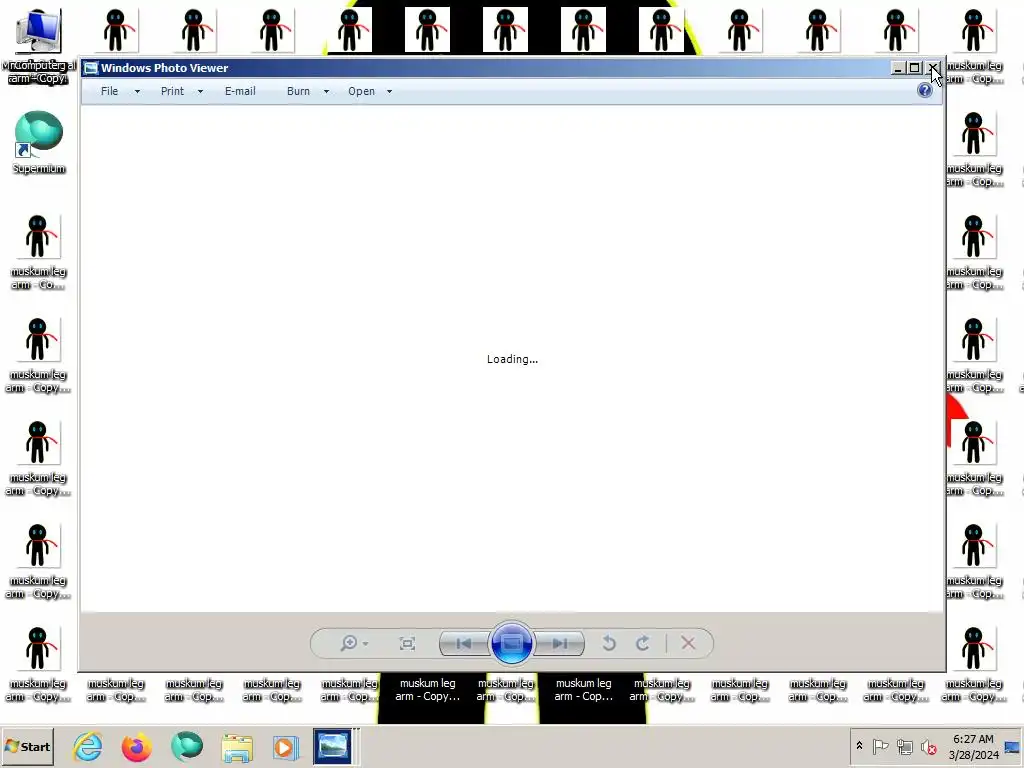Click the E-mail menu item
Image resolution: width=1024 pixels, height=768 pixels.
click(240, 91)
